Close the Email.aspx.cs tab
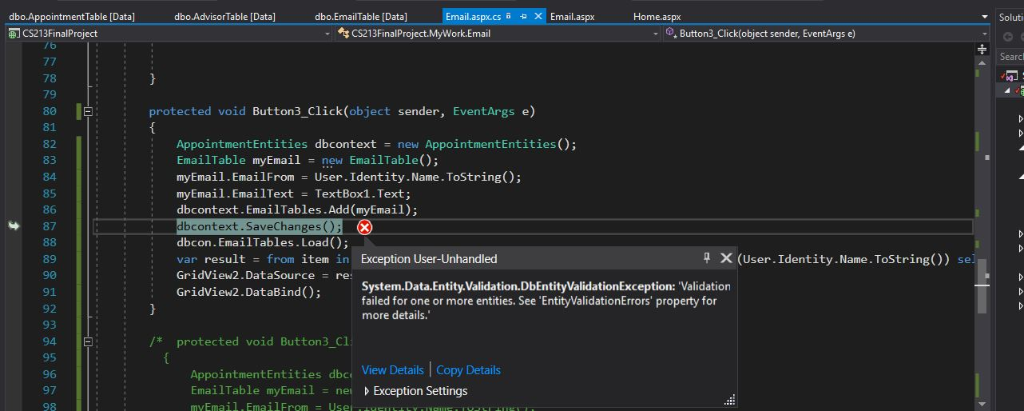Screen dimensions: 1024x411 [x=538, y=16]
